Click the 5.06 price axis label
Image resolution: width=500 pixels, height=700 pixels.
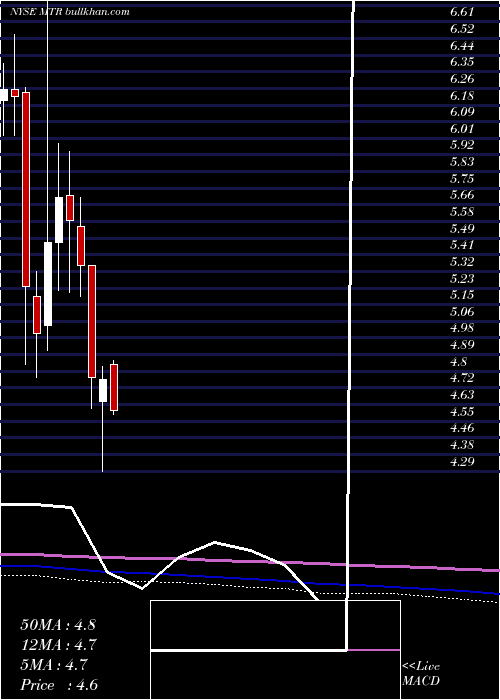[x=462, y=312]
